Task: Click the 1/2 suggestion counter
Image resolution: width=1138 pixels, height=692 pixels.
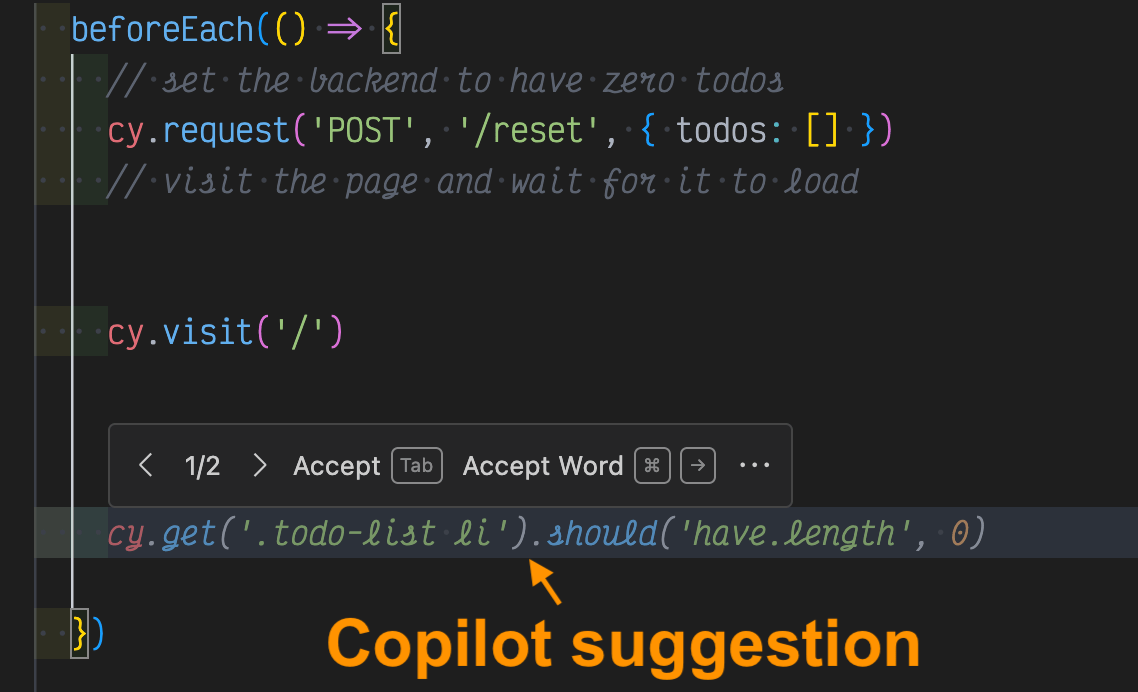Action: pyautogui.click(x=203, y=466)
